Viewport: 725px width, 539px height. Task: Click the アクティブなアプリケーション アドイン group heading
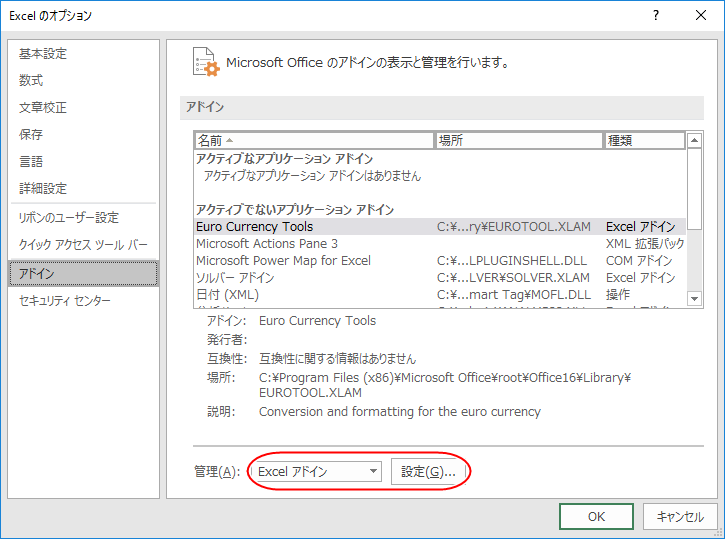[284, 159]
